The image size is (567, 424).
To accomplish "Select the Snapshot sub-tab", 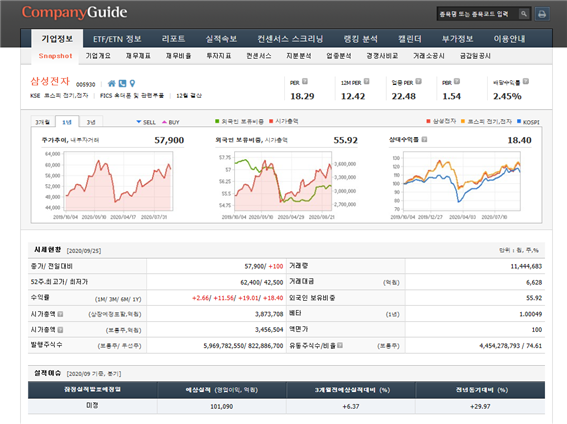I will point(55,56).
